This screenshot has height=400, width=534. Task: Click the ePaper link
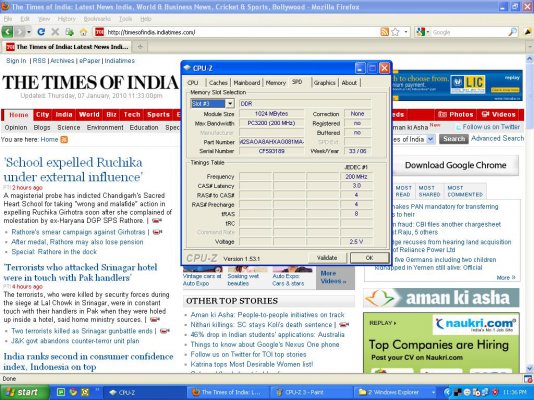point(90,61)
